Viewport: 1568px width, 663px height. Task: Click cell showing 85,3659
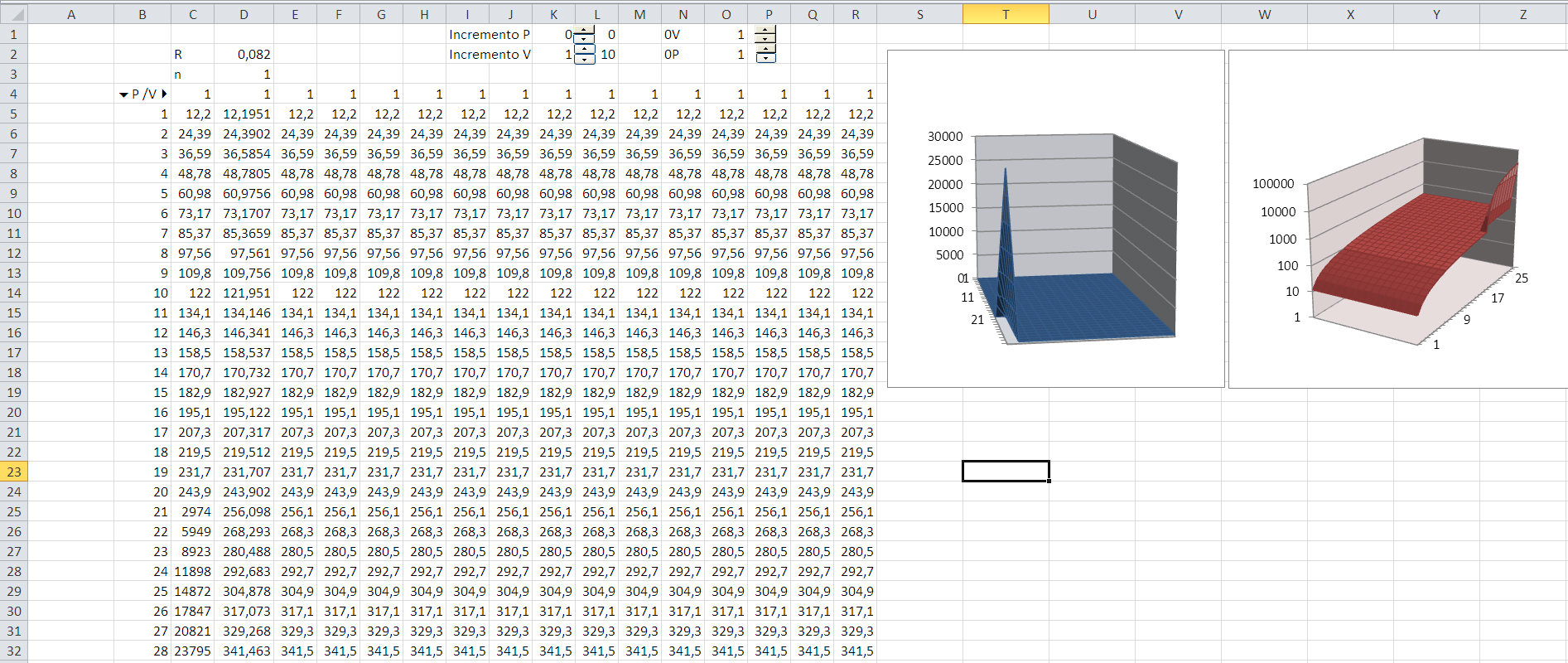(x=244, y=233)
